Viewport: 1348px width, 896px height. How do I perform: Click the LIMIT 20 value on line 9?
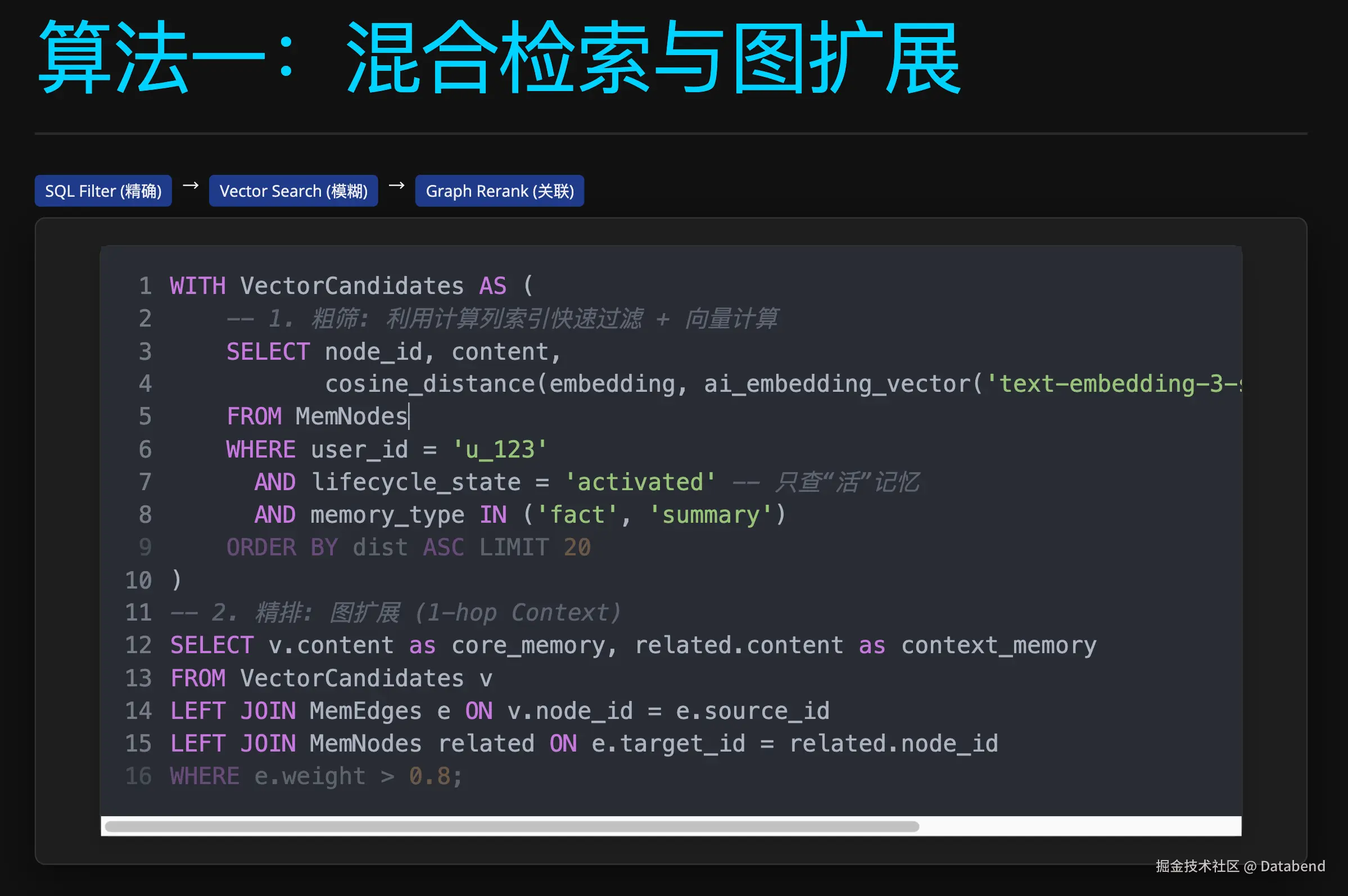577,547
